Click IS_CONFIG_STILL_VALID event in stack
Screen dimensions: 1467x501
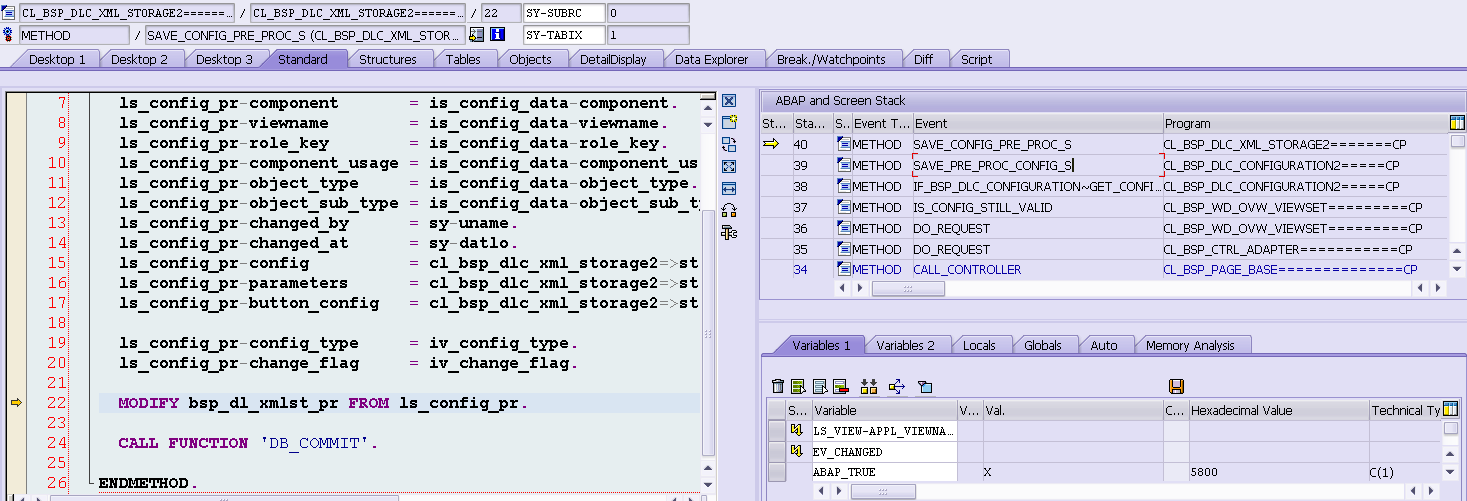(1037, 207)
